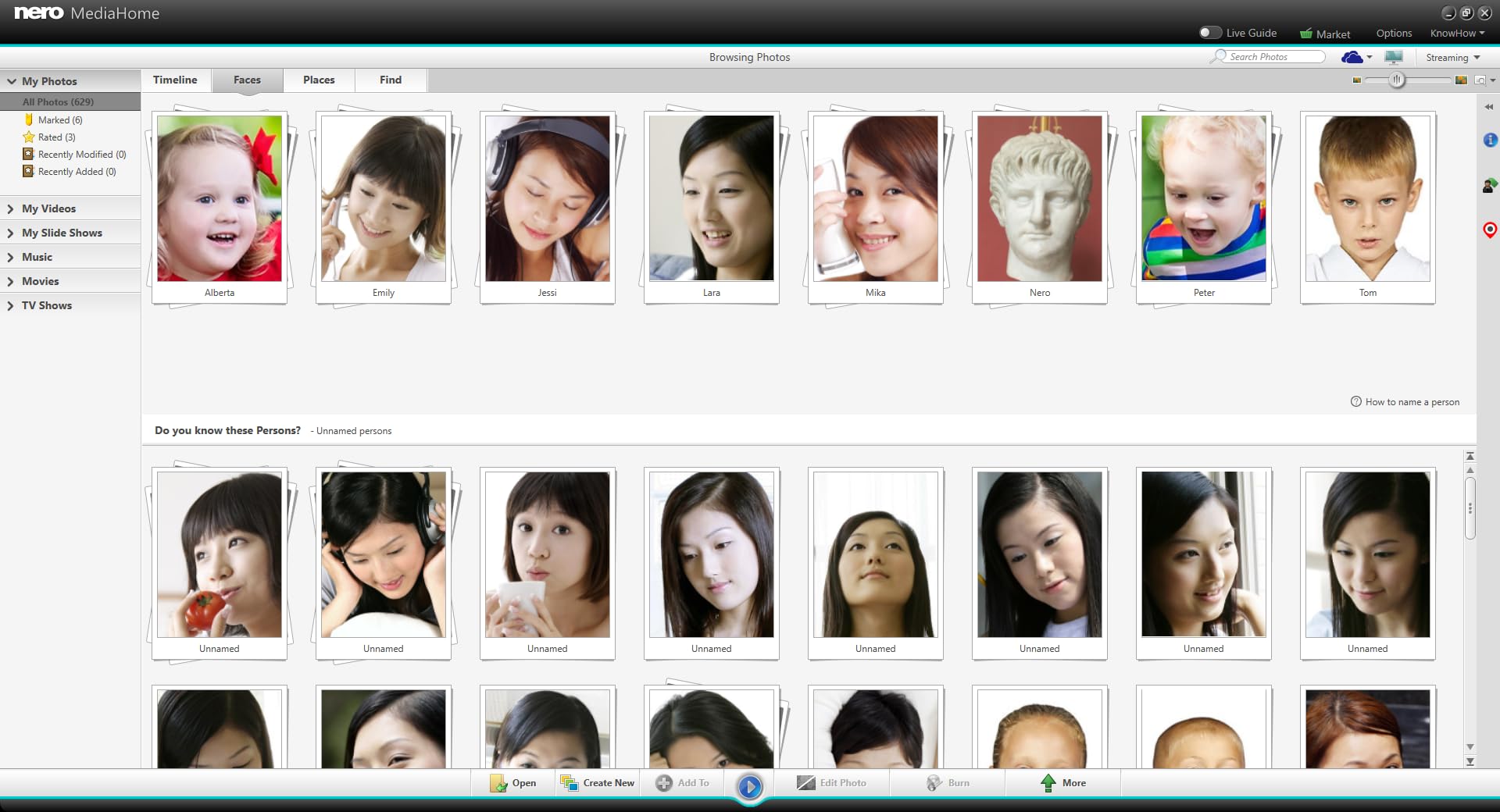Image resolution: width=1500 pixels, height=812 pixels.
Task: Open the KnowHow dropdown menu
Action: [x=1457, y=34]
